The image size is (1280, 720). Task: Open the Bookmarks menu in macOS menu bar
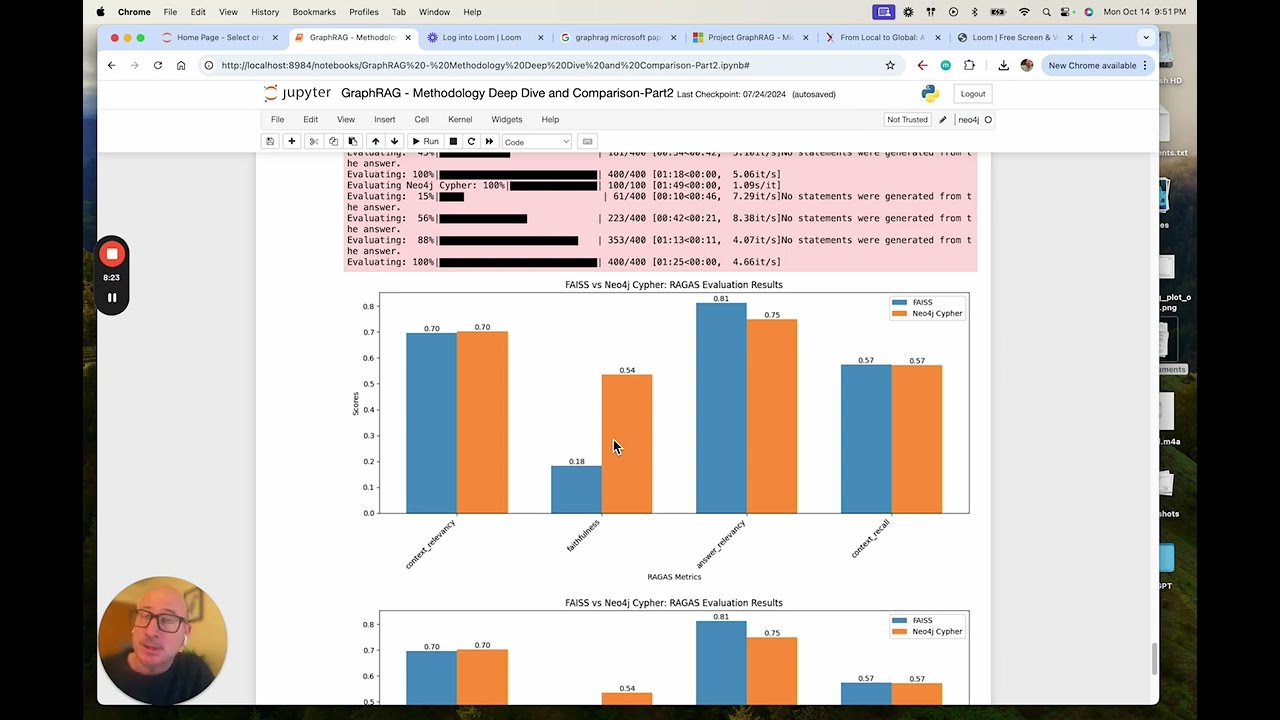click(x=314, y=12)
